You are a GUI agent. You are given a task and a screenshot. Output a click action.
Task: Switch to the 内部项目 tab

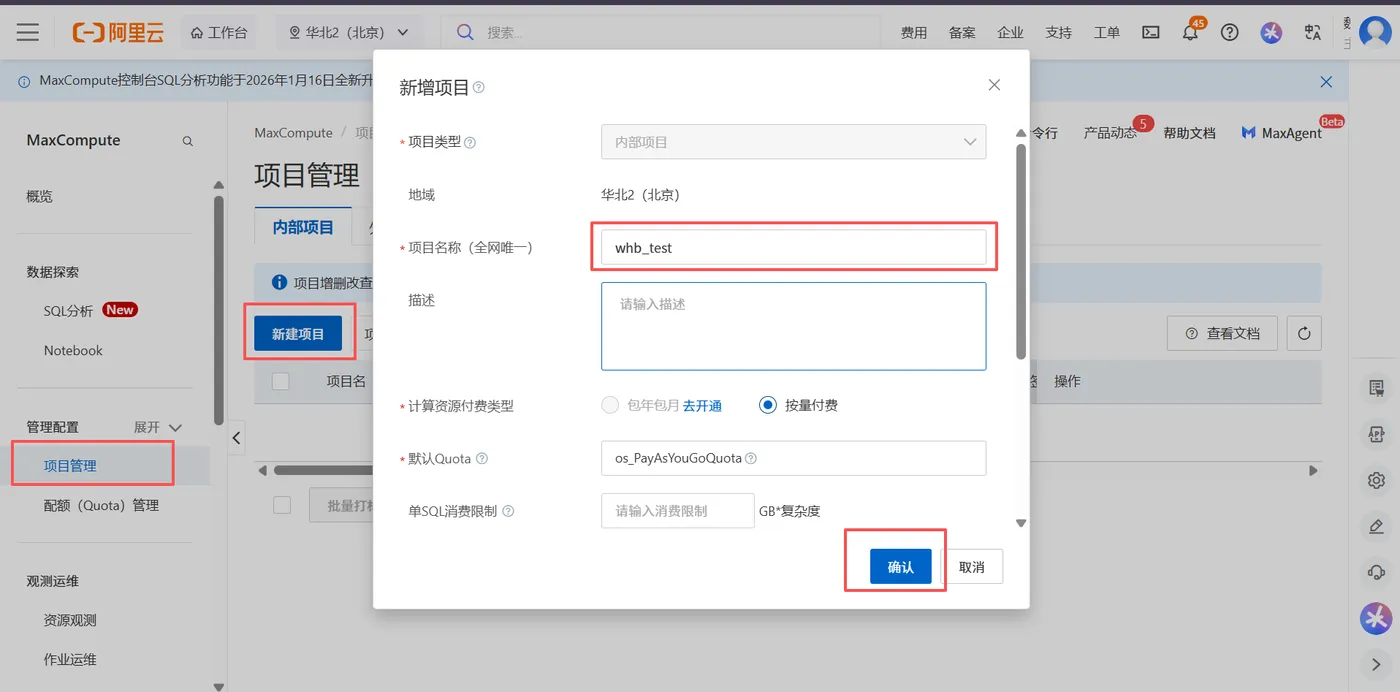303,227
